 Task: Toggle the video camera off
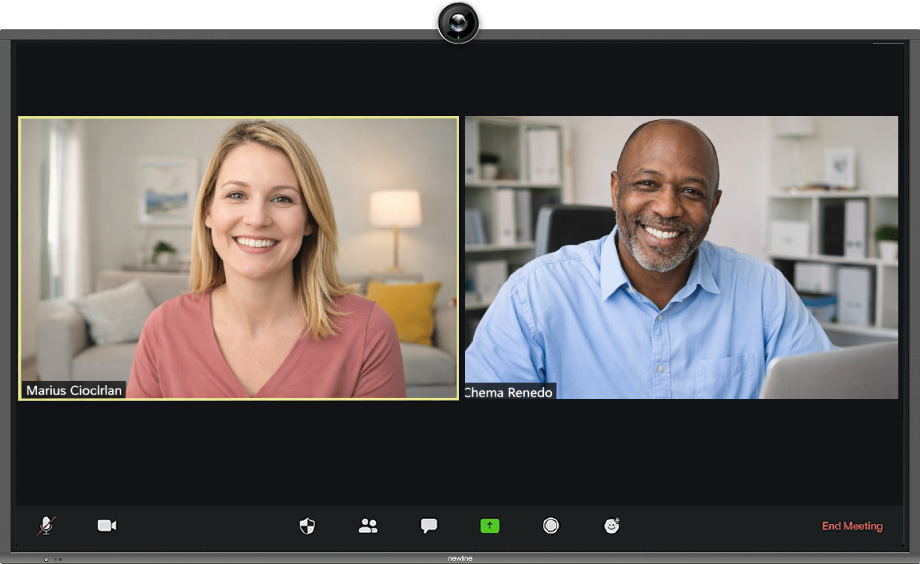coord(107,526)
